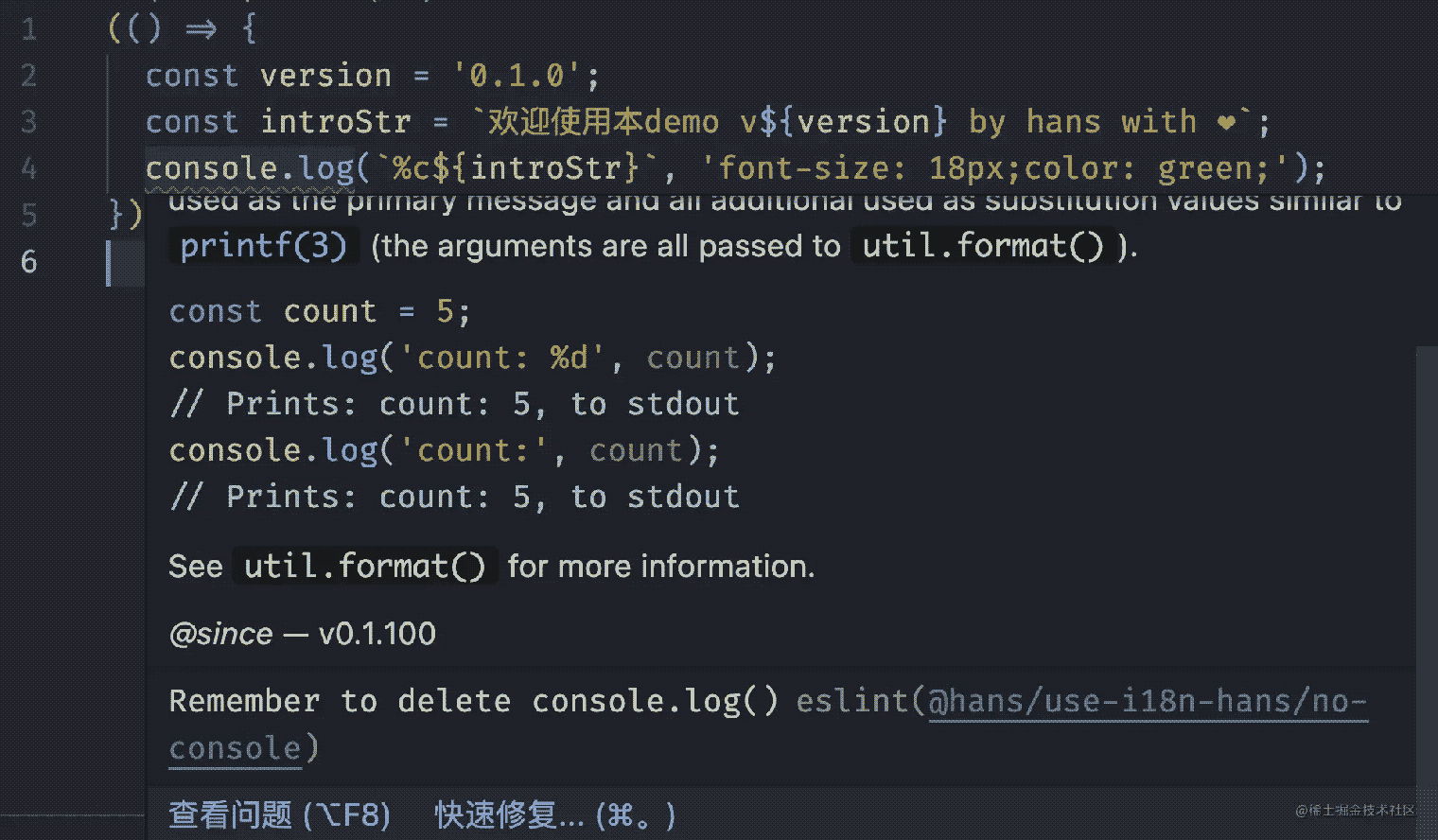Select line number 2 in gutter
This screenshot has width=1438, height=840.
(29, 76)
